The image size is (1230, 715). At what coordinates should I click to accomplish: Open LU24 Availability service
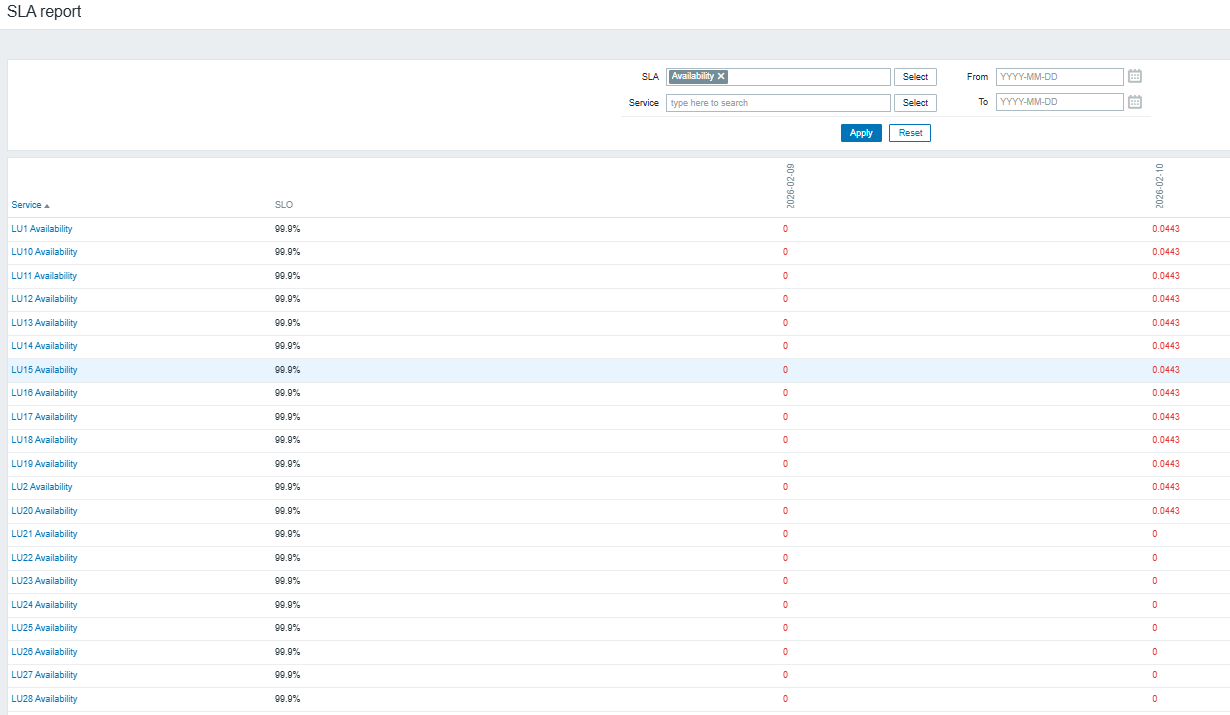pyautogui.click(x=44, y=605)
